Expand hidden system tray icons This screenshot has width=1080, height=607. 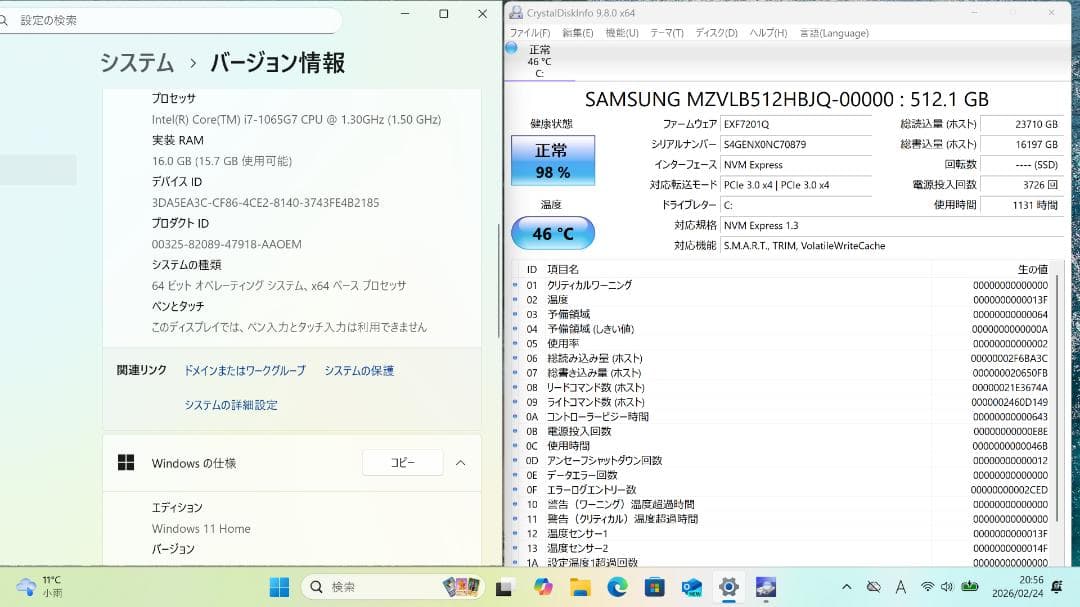point(844,587)
